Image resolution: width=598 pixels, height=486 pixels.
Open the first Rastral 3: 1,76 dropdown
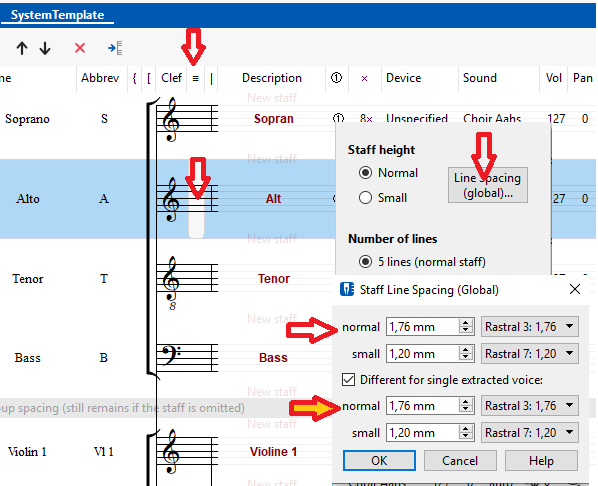tap(530, 327)
